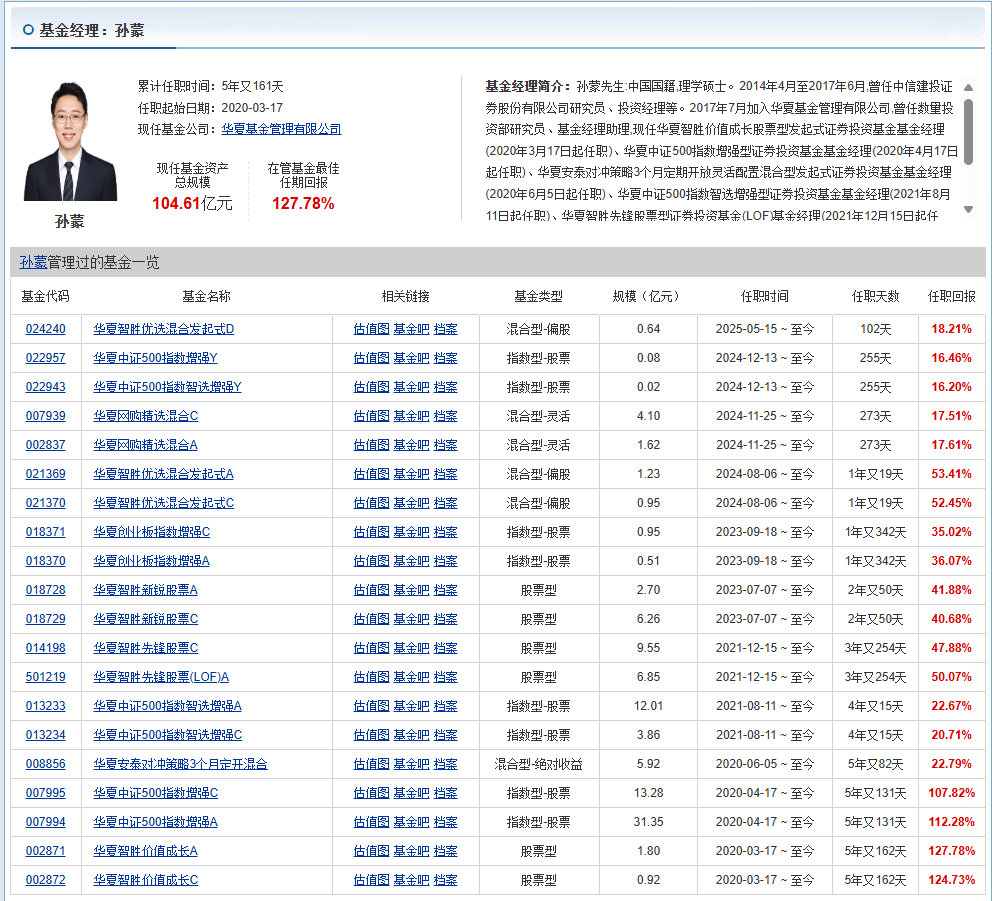Open 估值图 for fund 024240
The image size is (992, 901).
click(x=371, y=329)
